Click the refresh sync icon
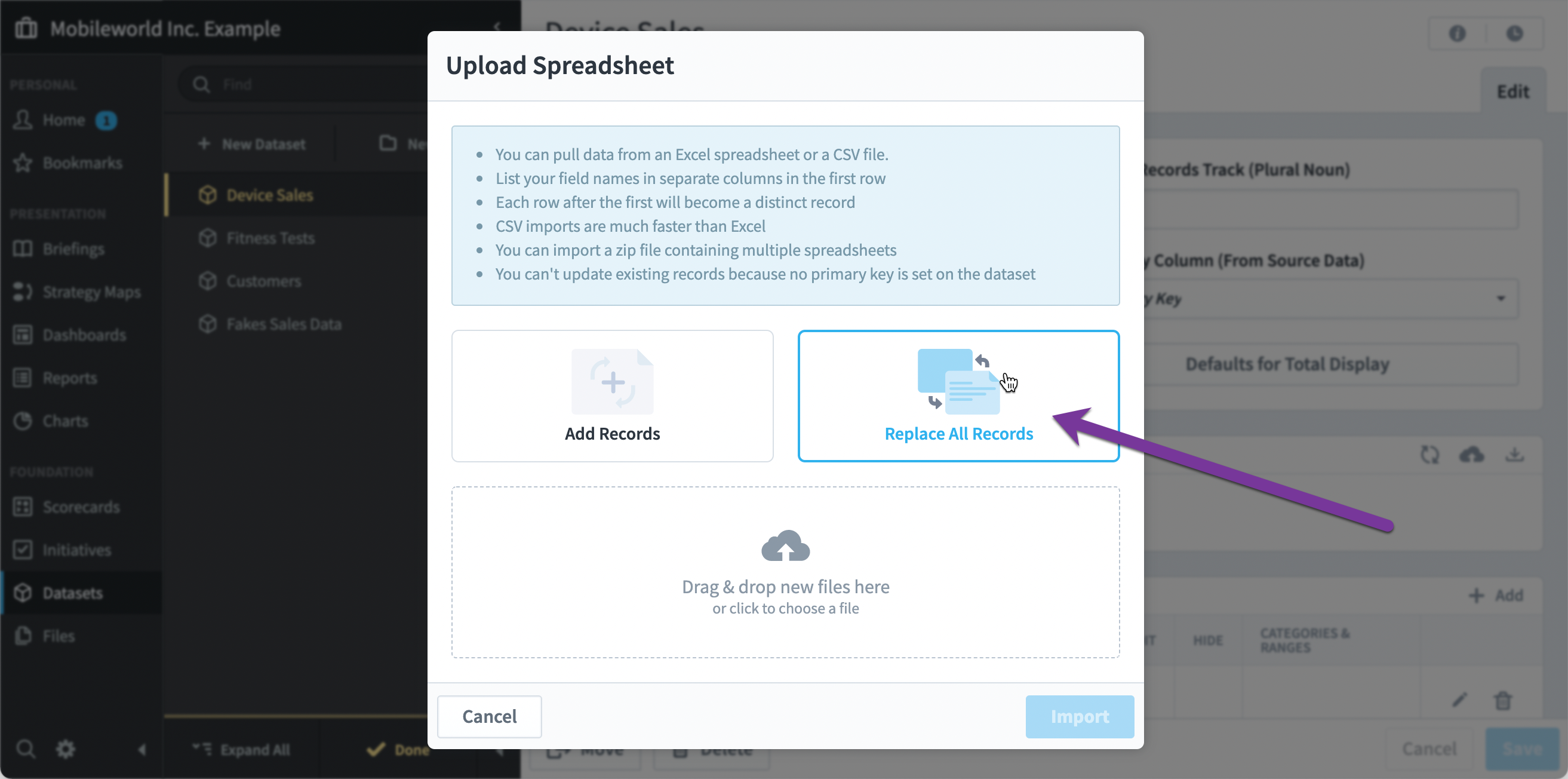The image size is (1568, 779). (x=1430, y=455)
